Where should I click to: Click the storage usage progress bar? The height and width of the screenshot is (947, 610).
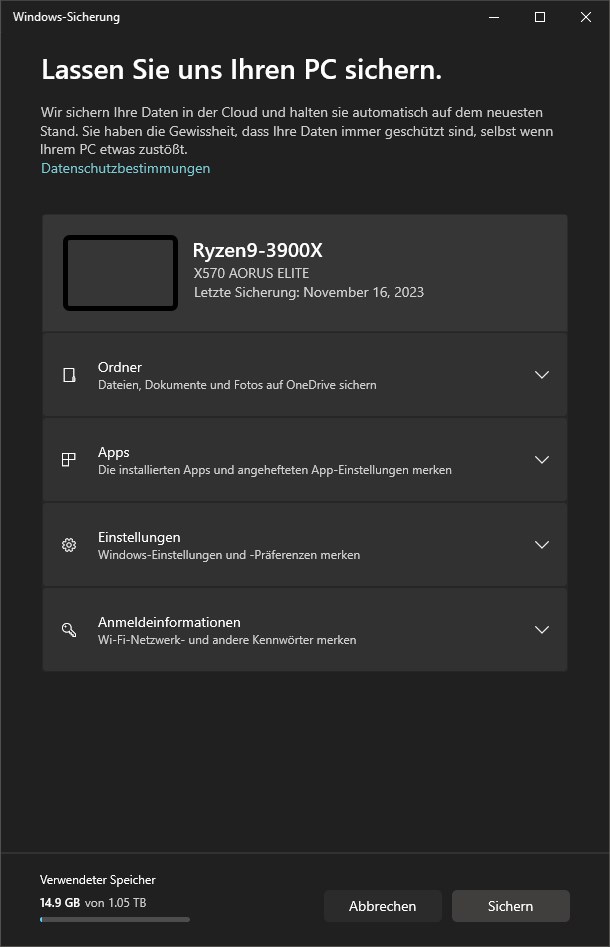tap(115, 920)
